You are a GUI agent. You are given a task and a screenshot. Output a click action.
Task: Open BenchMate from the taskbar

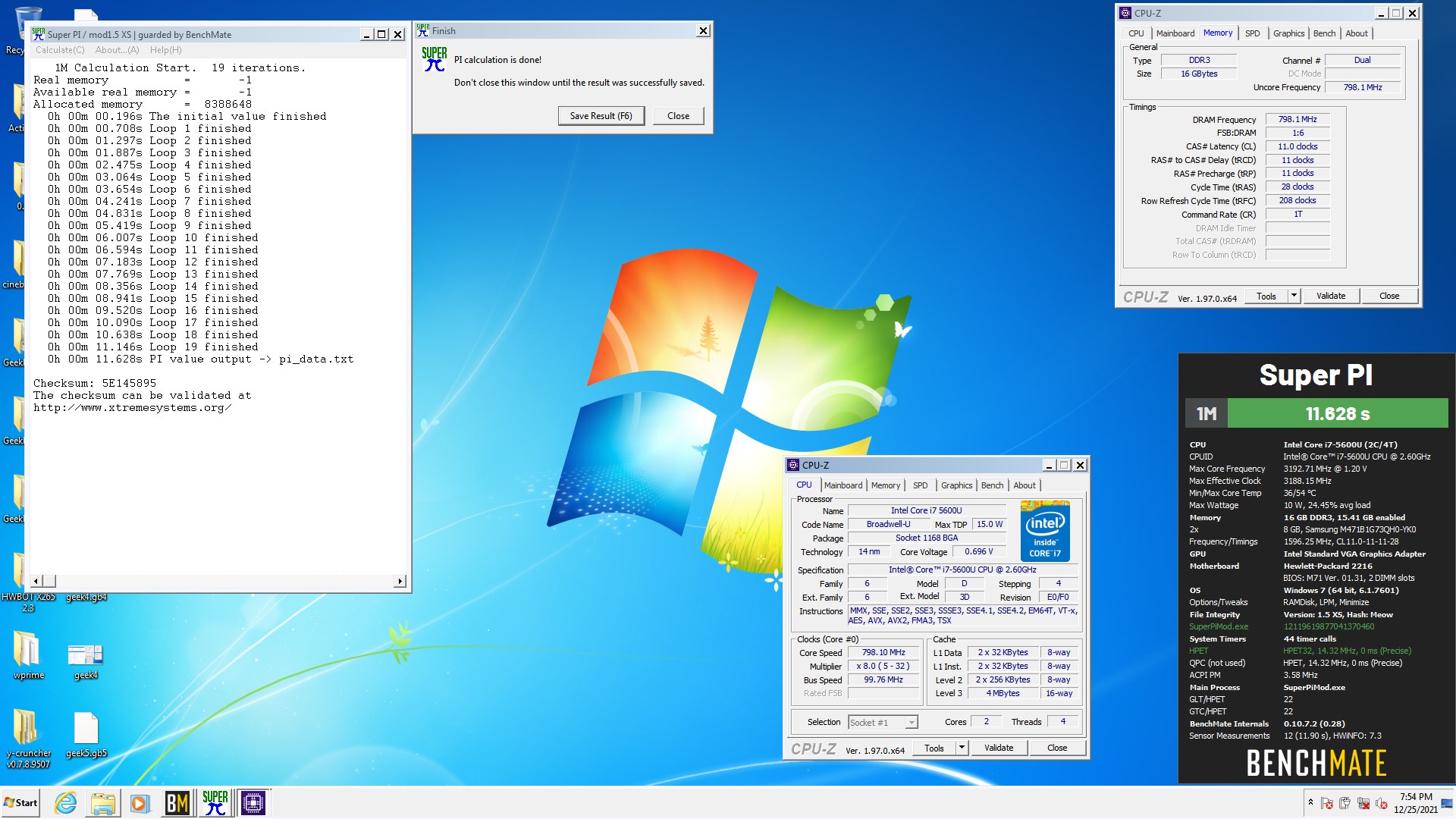coord(177,802)
